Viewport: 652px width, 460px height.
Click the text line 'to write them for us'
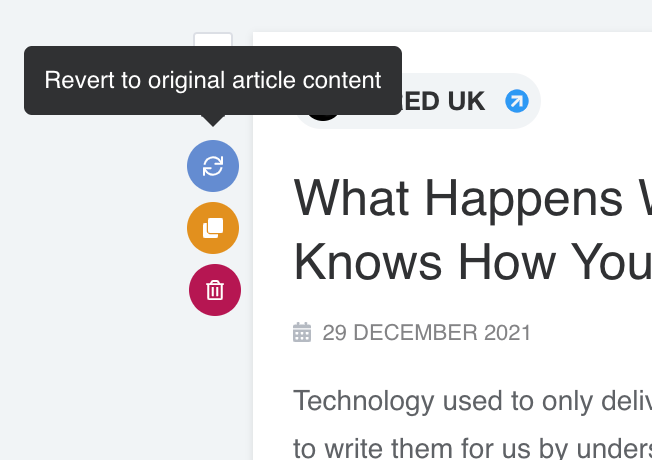(470, 445)
